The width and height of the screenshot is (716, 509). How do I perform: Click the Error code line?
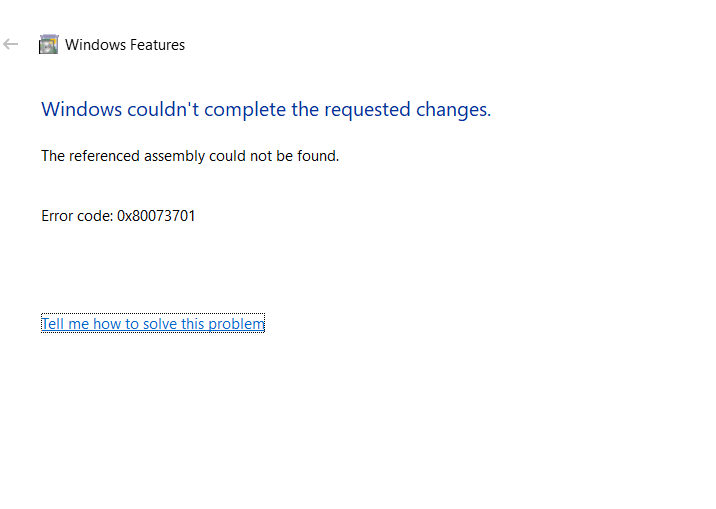coord(118,215)
